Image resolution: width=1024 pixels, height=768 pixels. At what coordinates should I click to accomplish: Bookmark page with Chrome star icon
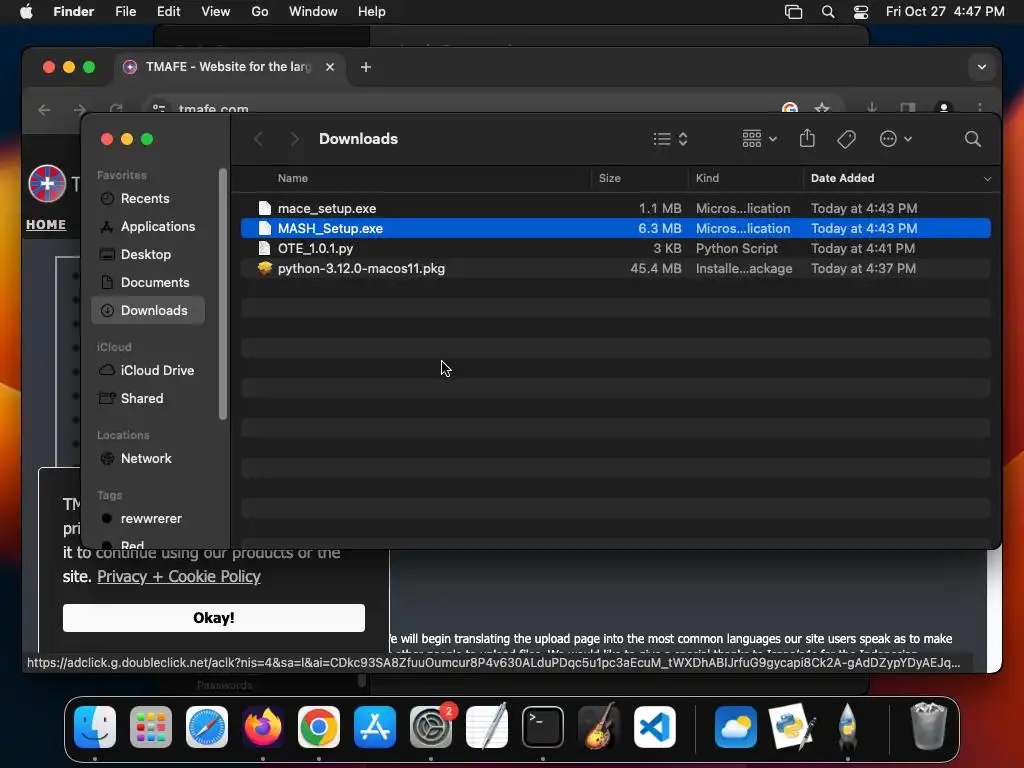coord(822,108)
